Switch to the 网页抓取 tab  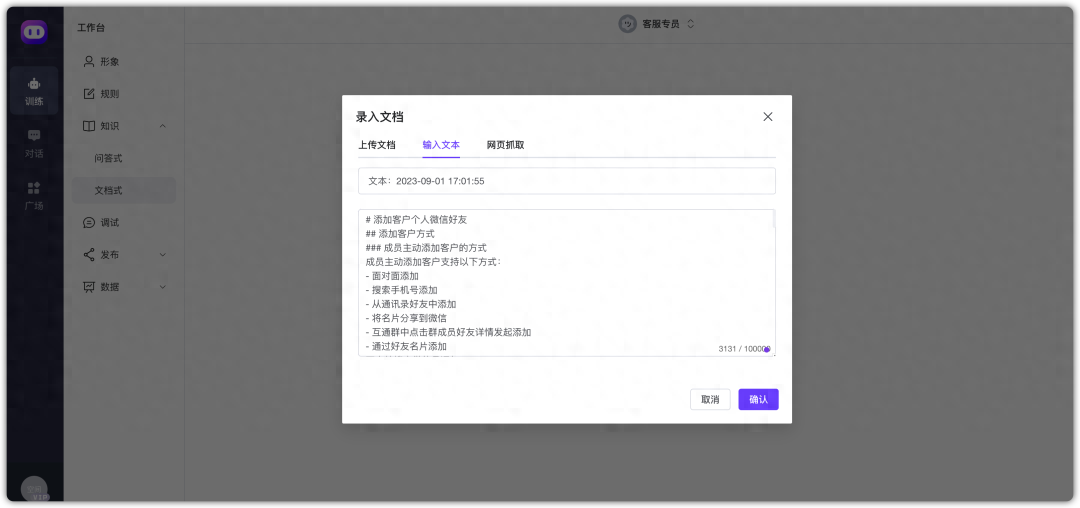tap(506, 145)
